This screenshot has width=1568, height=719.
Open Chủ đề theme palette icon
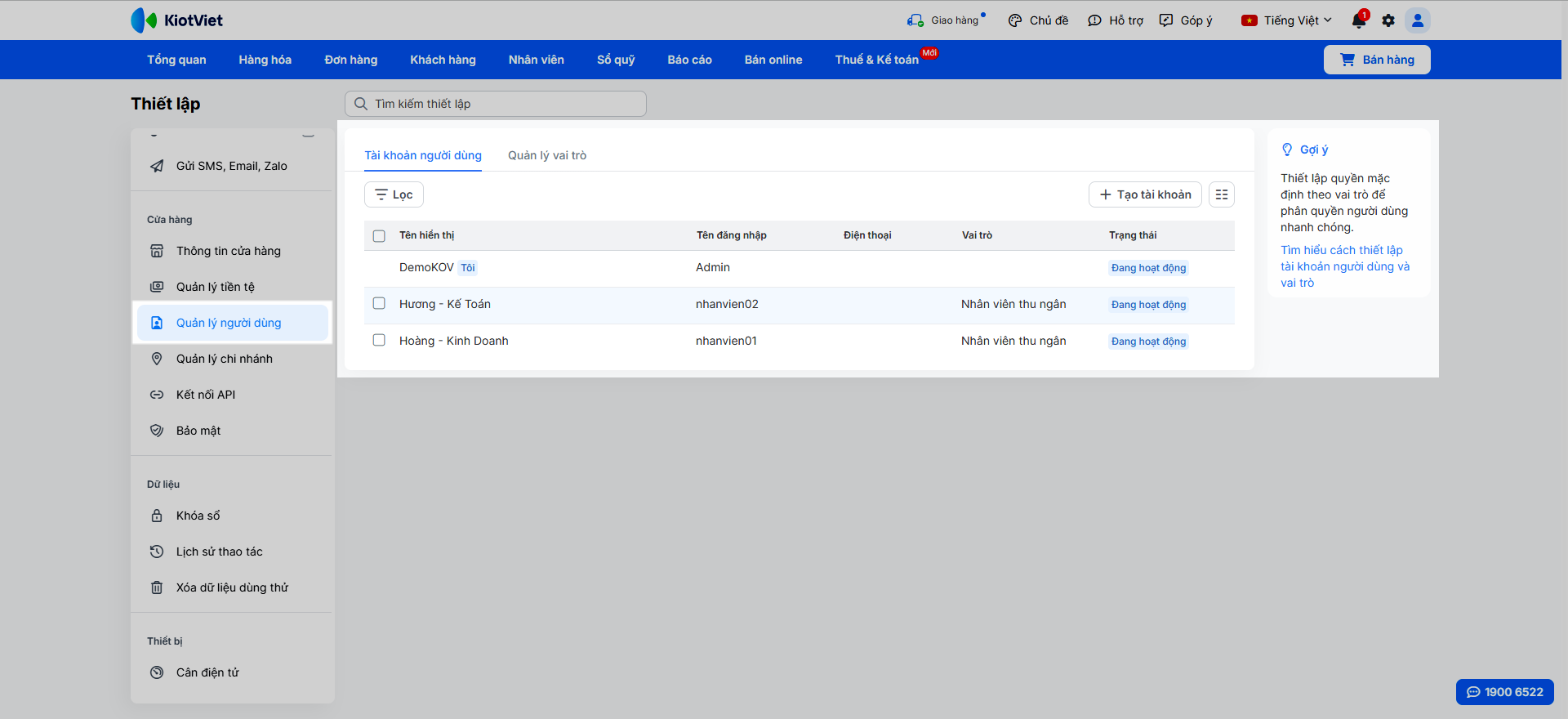(x=1015, y=20)
